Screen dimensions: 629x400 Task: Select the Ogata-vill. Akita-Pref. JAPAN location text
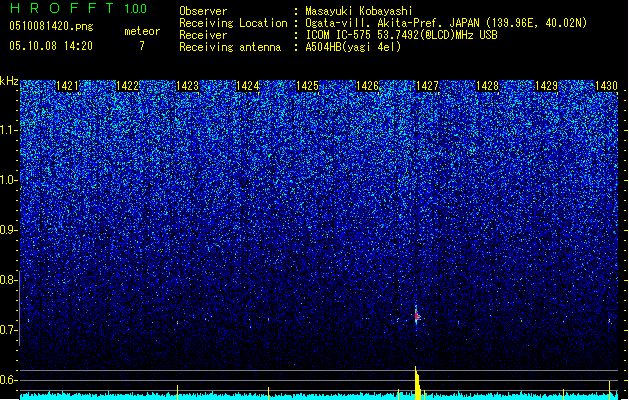coord(446,23)
